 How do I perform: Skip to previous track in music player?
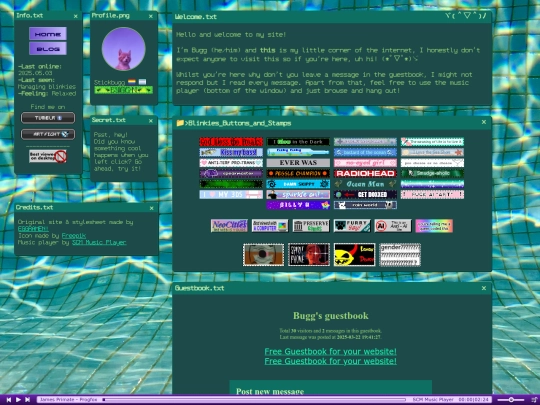[x=9, y=399]
